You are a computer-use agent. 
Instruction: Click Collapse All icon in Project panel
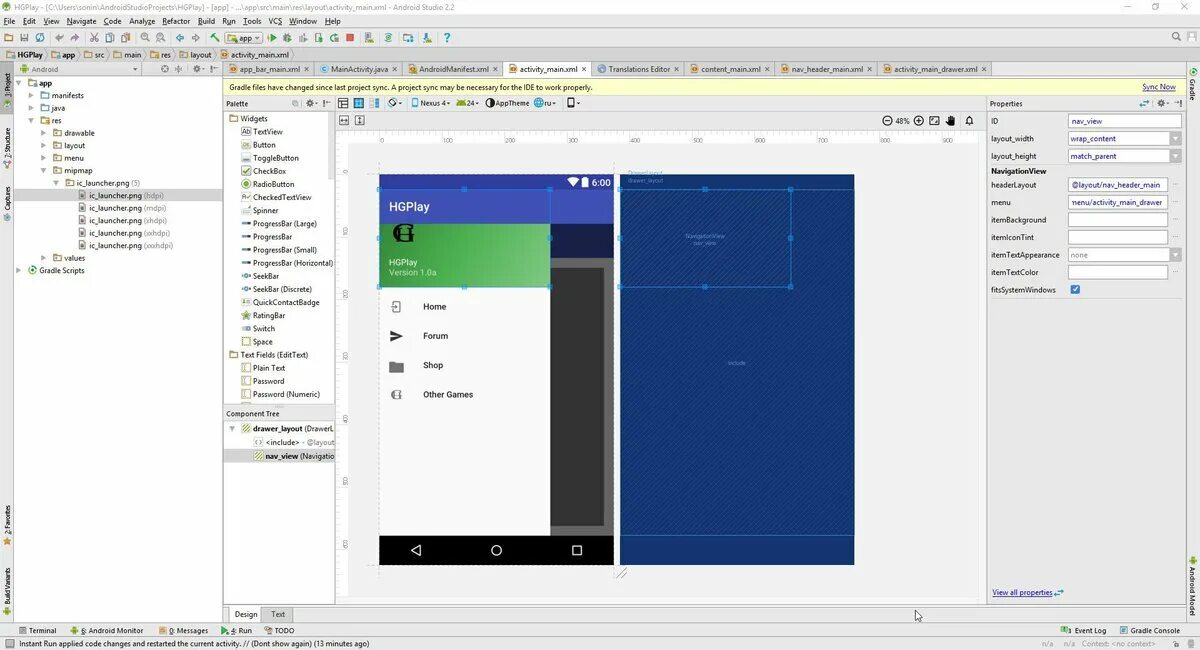(178, 69)
